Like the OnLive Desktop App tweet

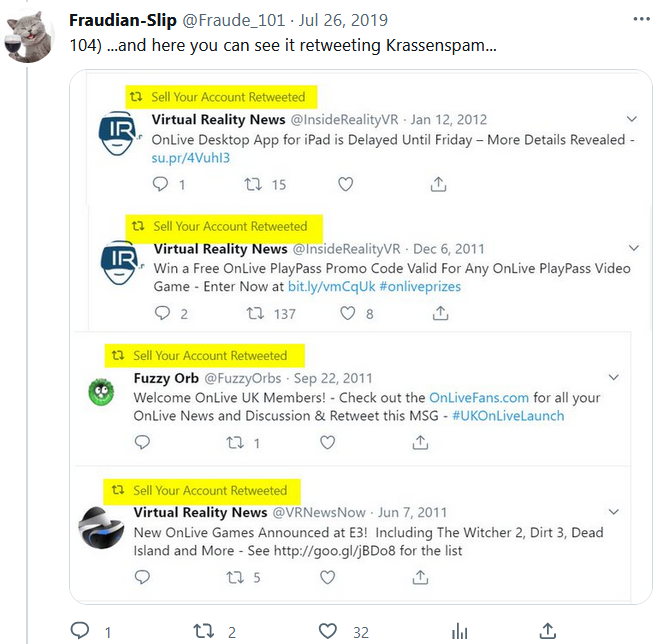[346, 184]
